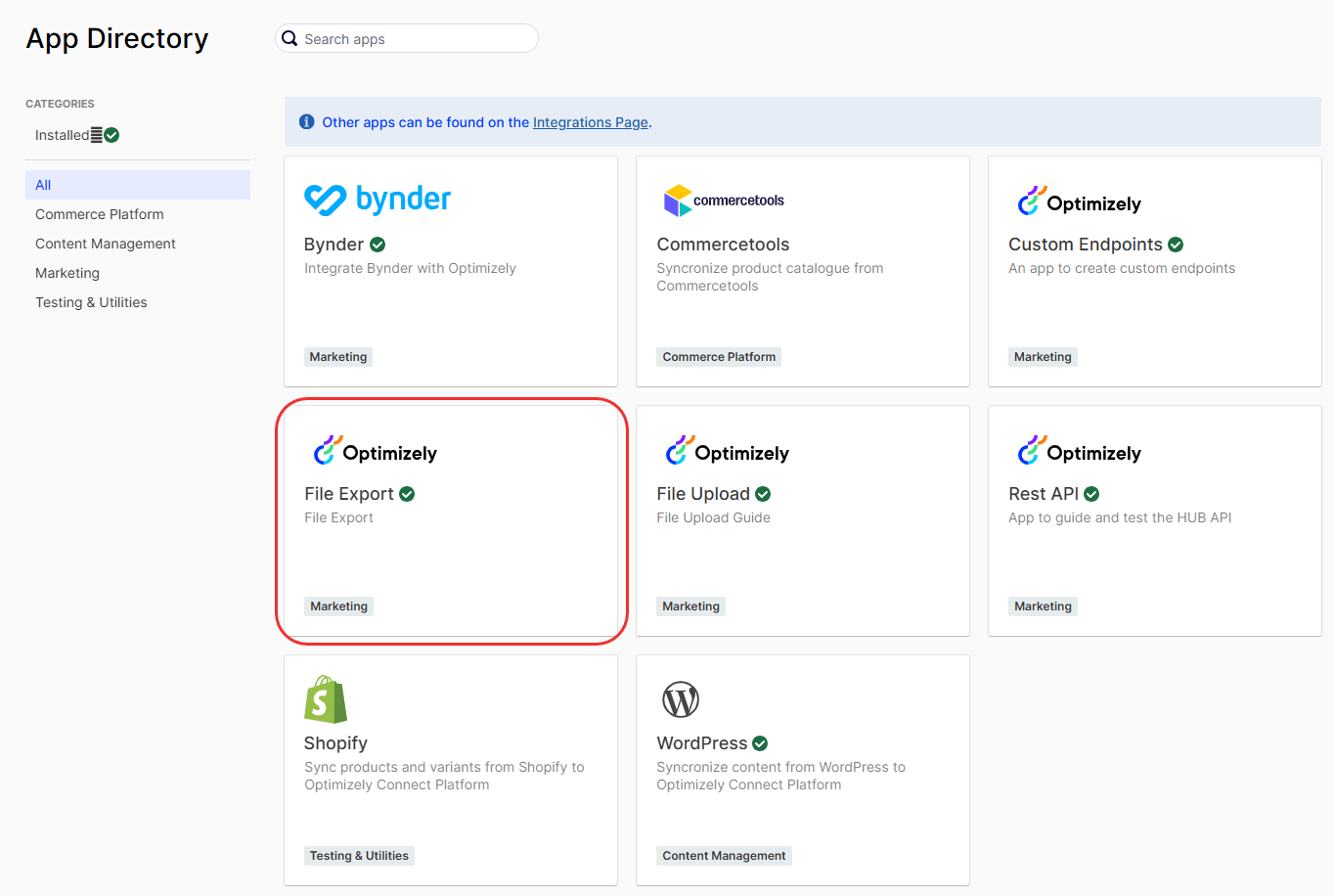Click 'App to guide and test the HUB API'
The height and width of the screenshot is (896, 1334).
[1120, 517]
